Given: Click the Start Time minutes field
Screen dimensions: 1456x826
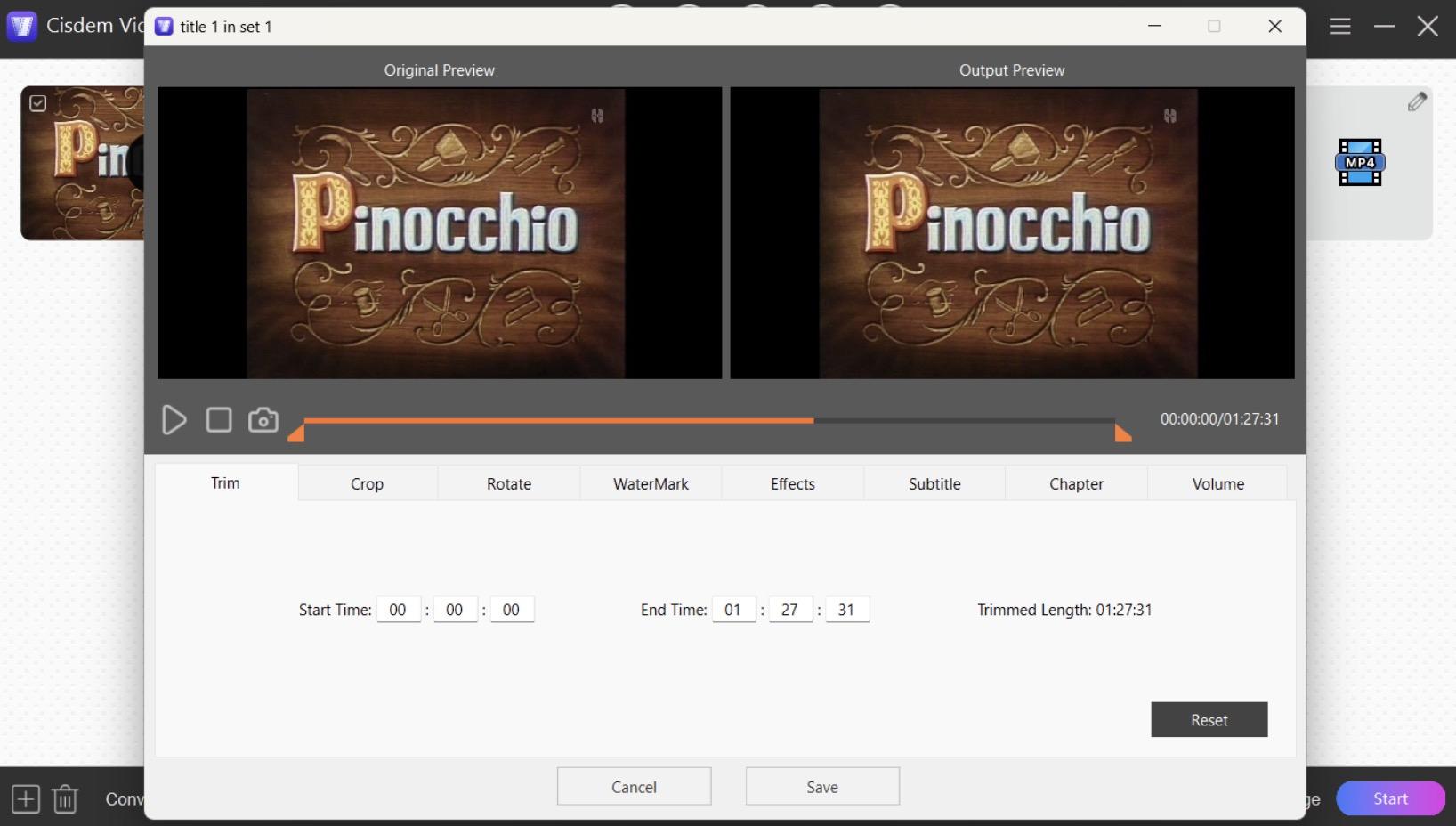Looking at the screenshot, I should click(x=455, y=610).
